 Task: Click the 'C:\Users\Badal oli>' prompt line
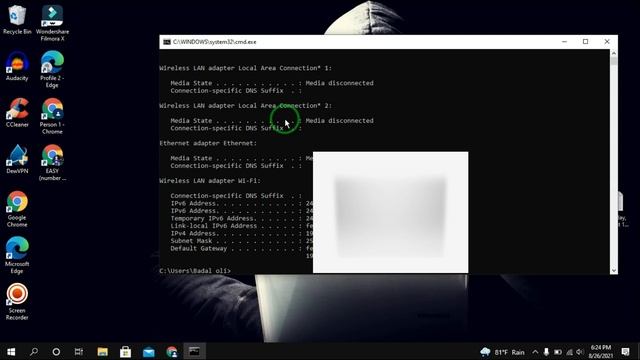(x=195, y=271)
